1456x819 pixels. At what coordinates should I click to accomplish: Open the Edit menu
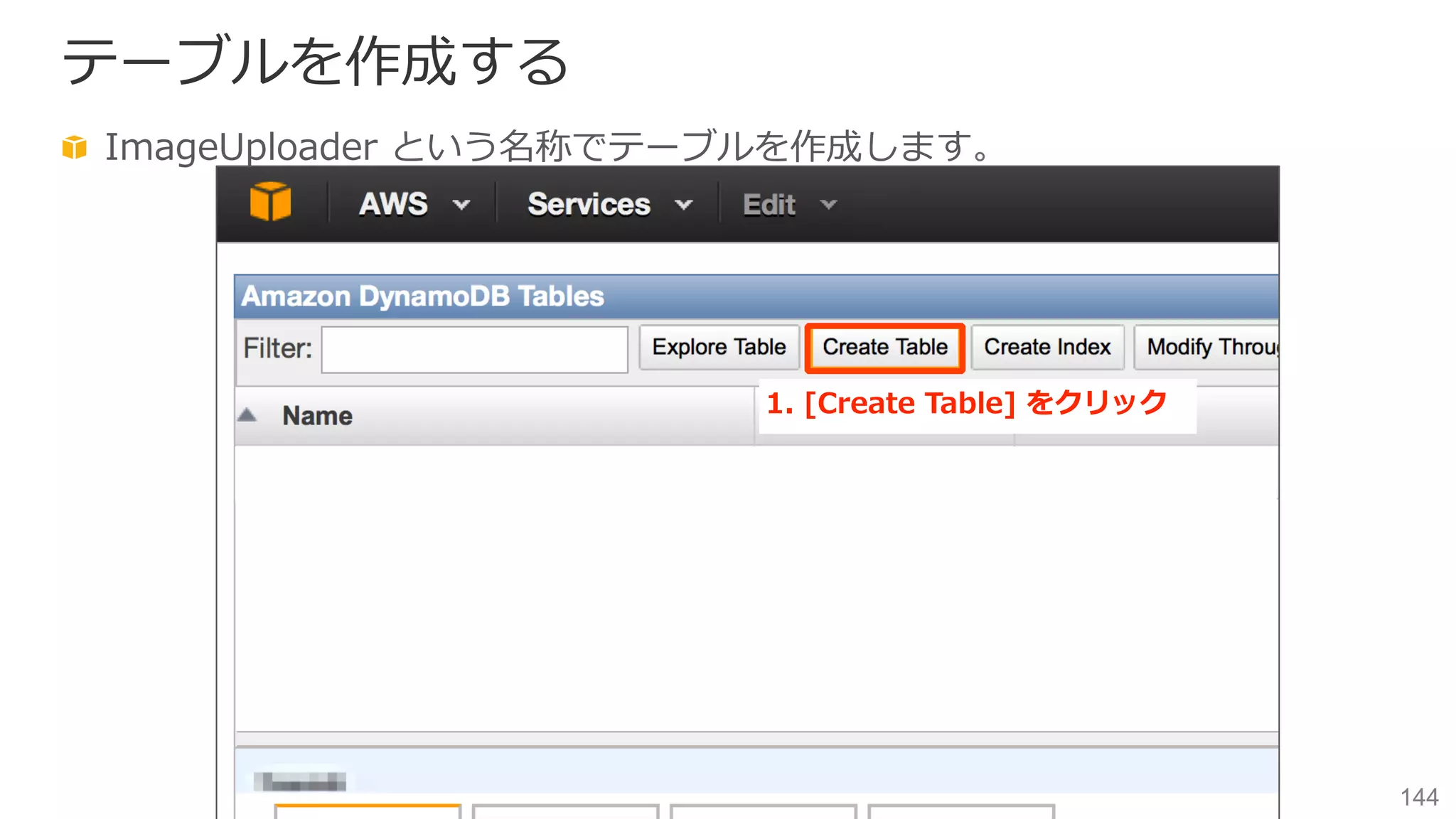pos(769,205)
